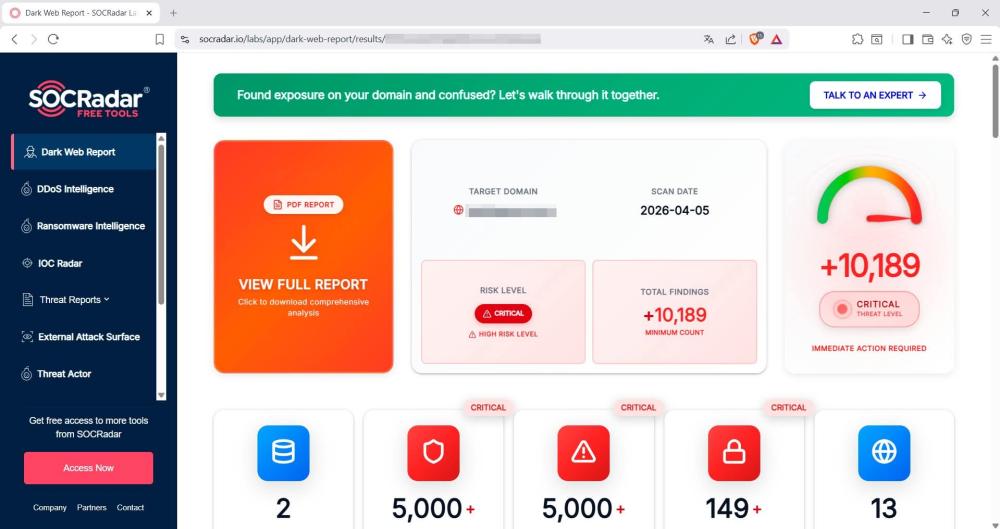Toggle the browser sidebar panel icon

pos(908,39)
